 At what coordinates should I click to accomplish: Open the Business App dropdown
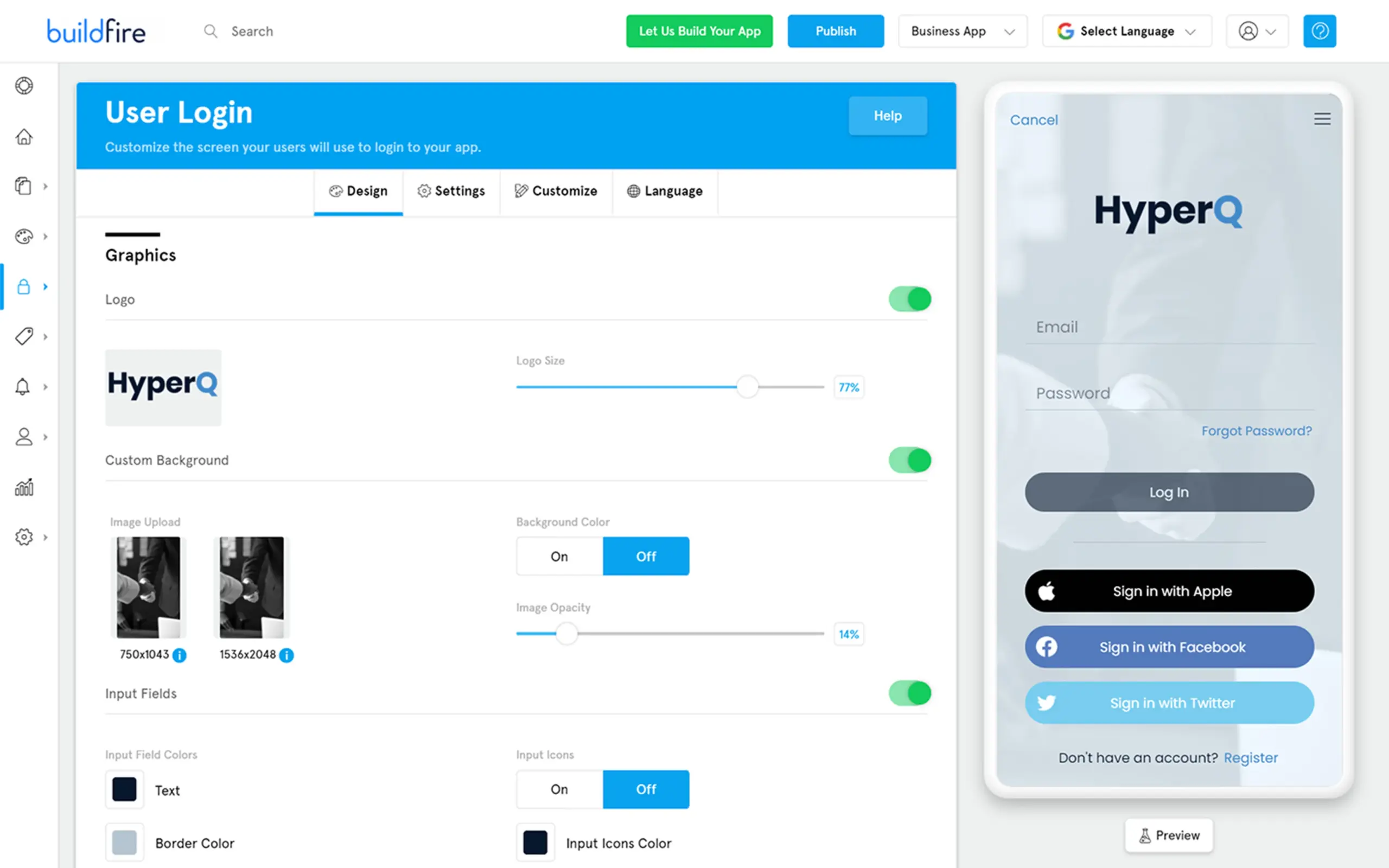(x=962, y=31)
